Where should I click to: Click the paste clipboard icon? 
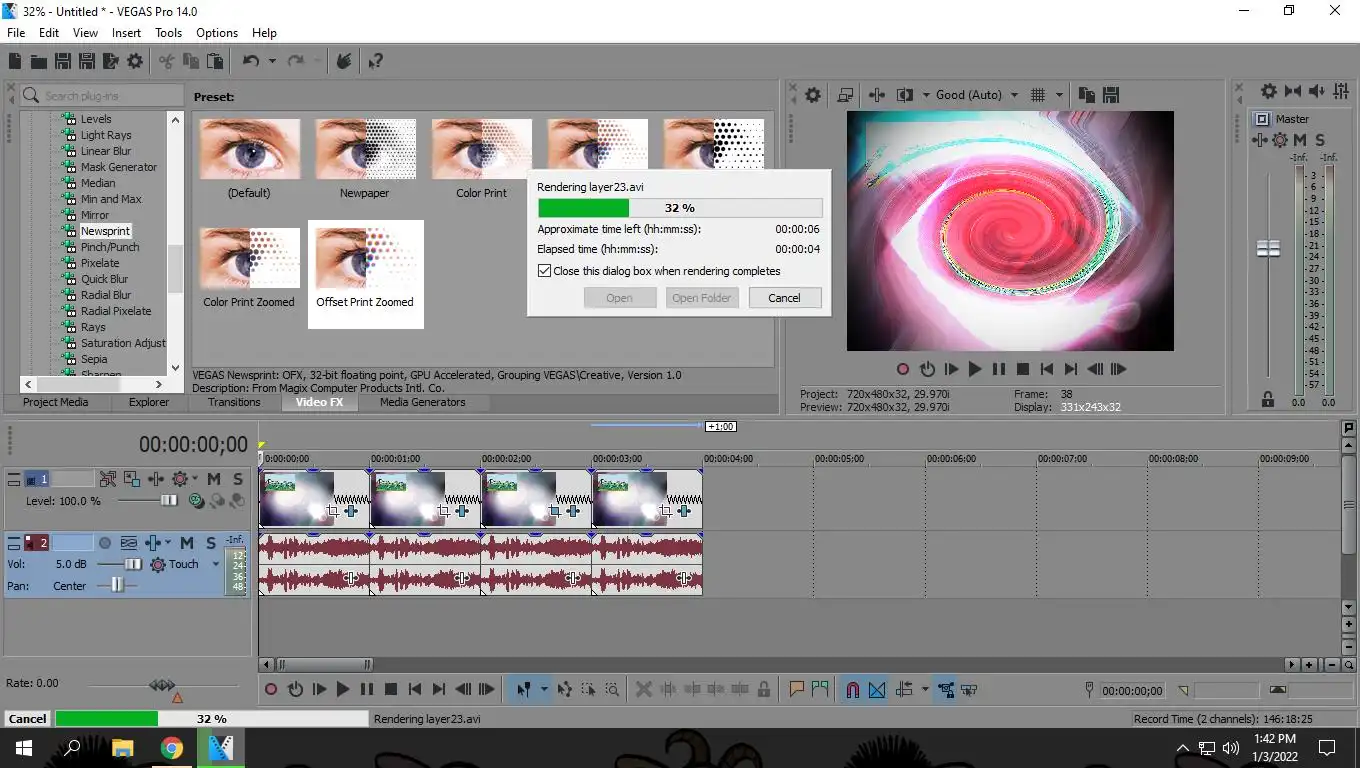click(x=215, y=61)
